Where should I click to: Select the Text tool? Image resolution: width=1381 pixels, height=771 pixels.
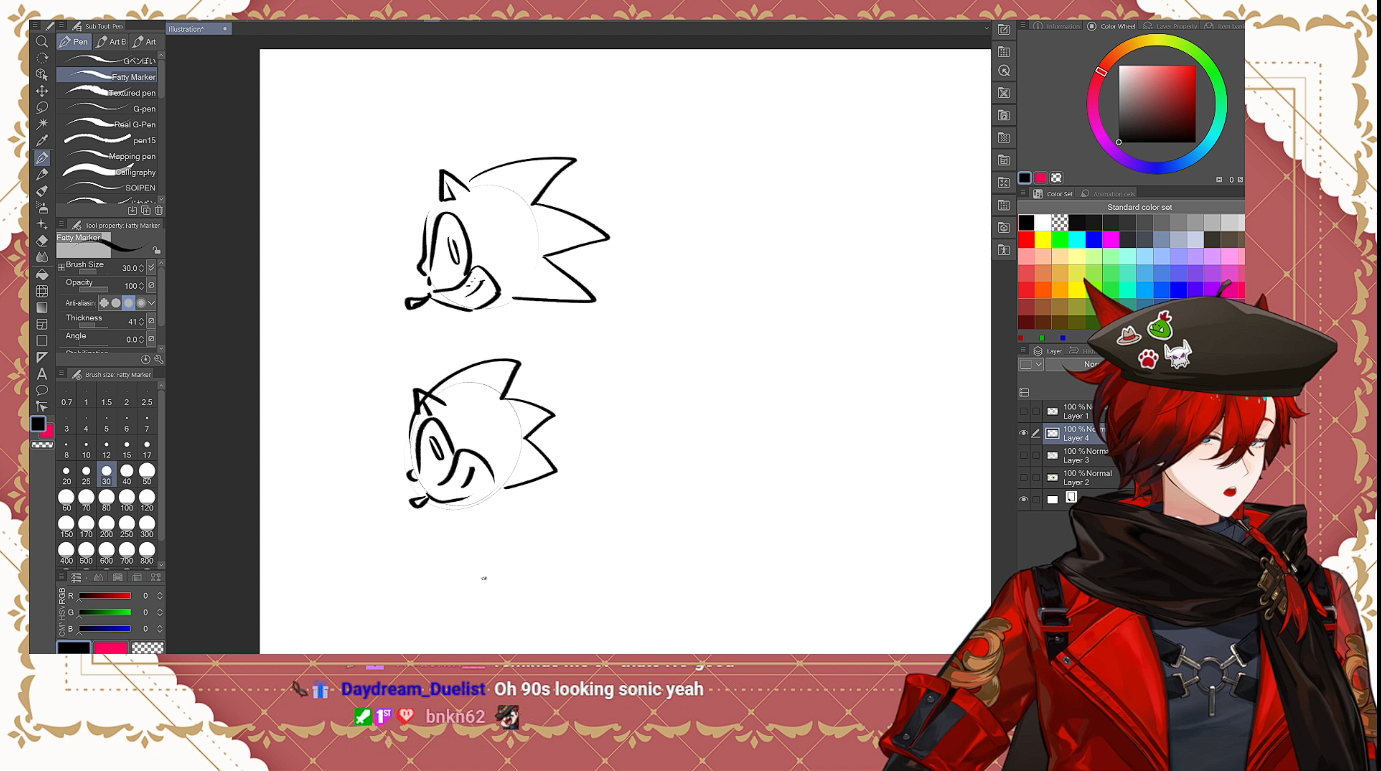(42, 374)
